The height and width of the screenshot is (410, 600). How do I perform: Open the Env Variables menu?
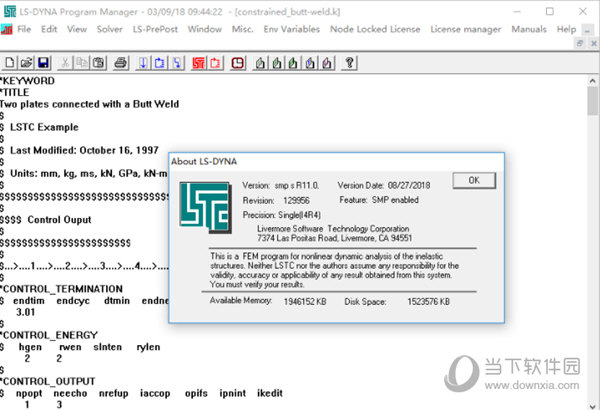coord(292,29)
